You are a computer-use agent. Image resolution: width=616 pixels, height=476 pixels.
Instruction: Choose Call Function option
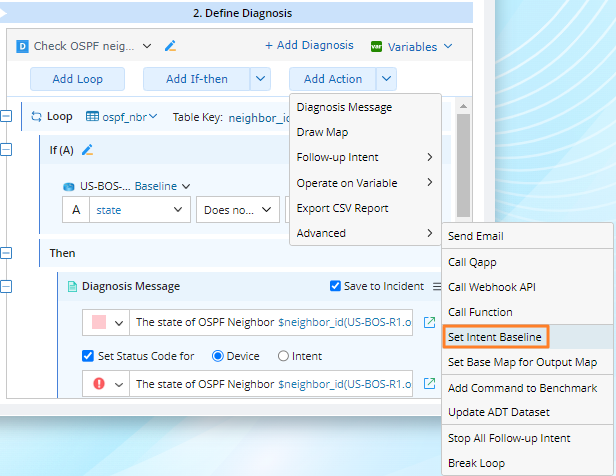528,312
